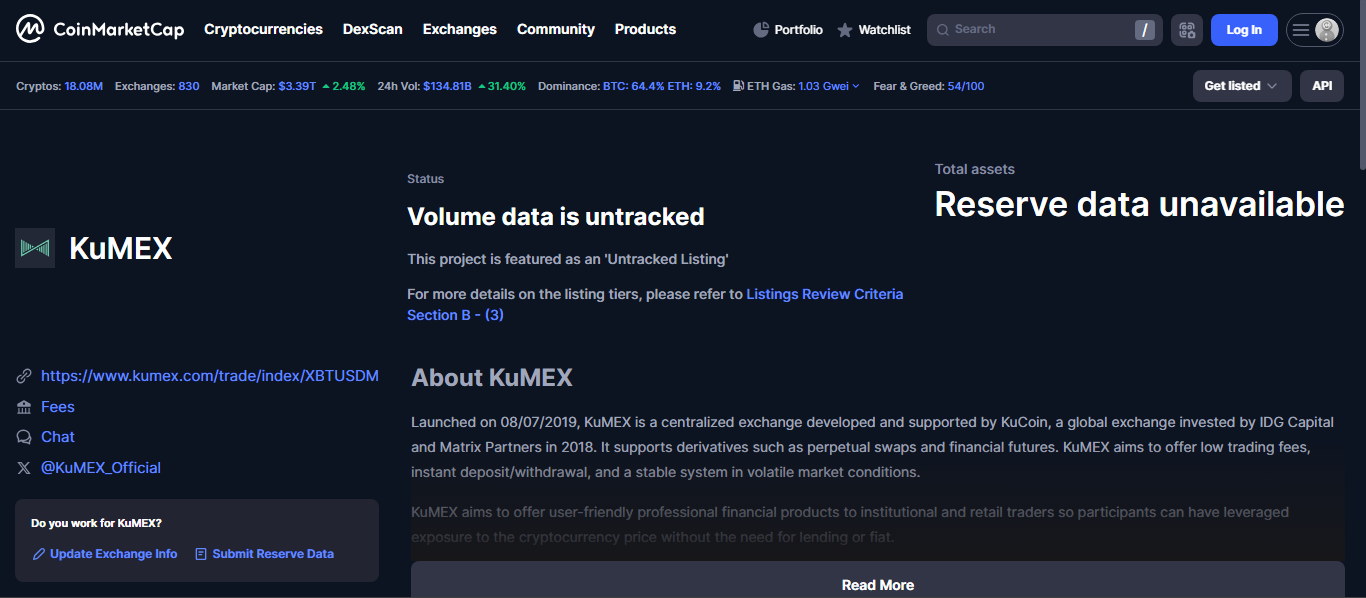Image resolution: width=1366 pixels, height=598 pixels.
Task: Click the chain link icon beside the URL
Action: pos(24,376)
